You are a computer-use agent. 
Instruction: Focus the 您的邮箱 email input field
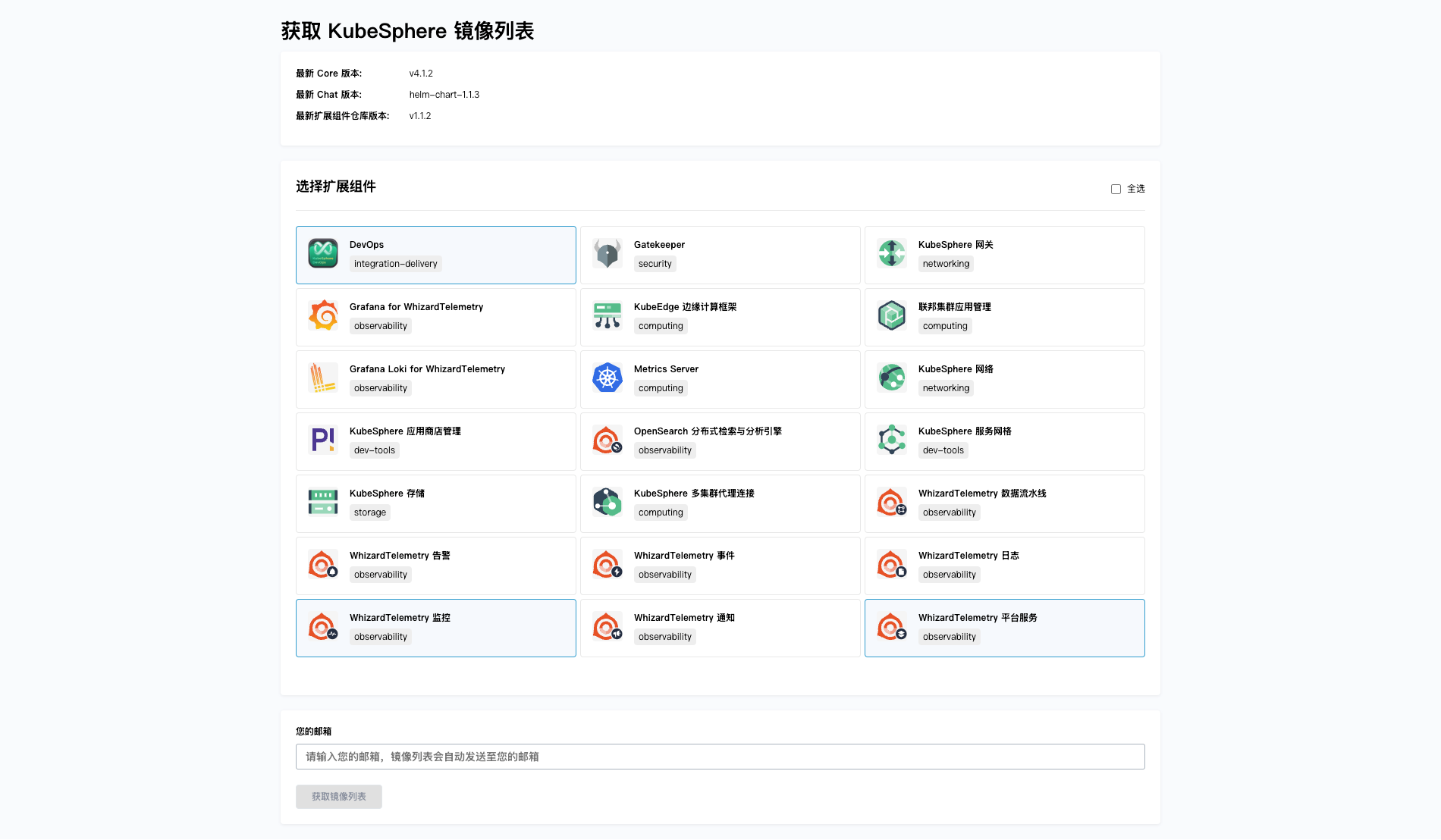(720, 757)
